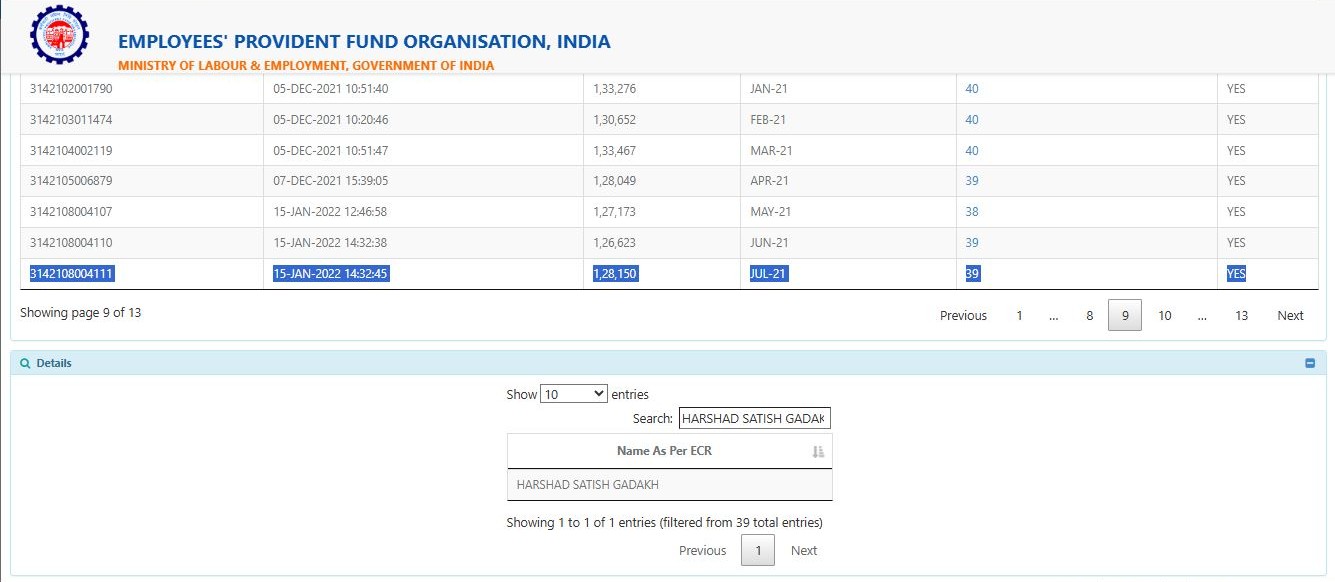Click Previous in upper table pagination
1335x582 pixels.
(963, 316)
